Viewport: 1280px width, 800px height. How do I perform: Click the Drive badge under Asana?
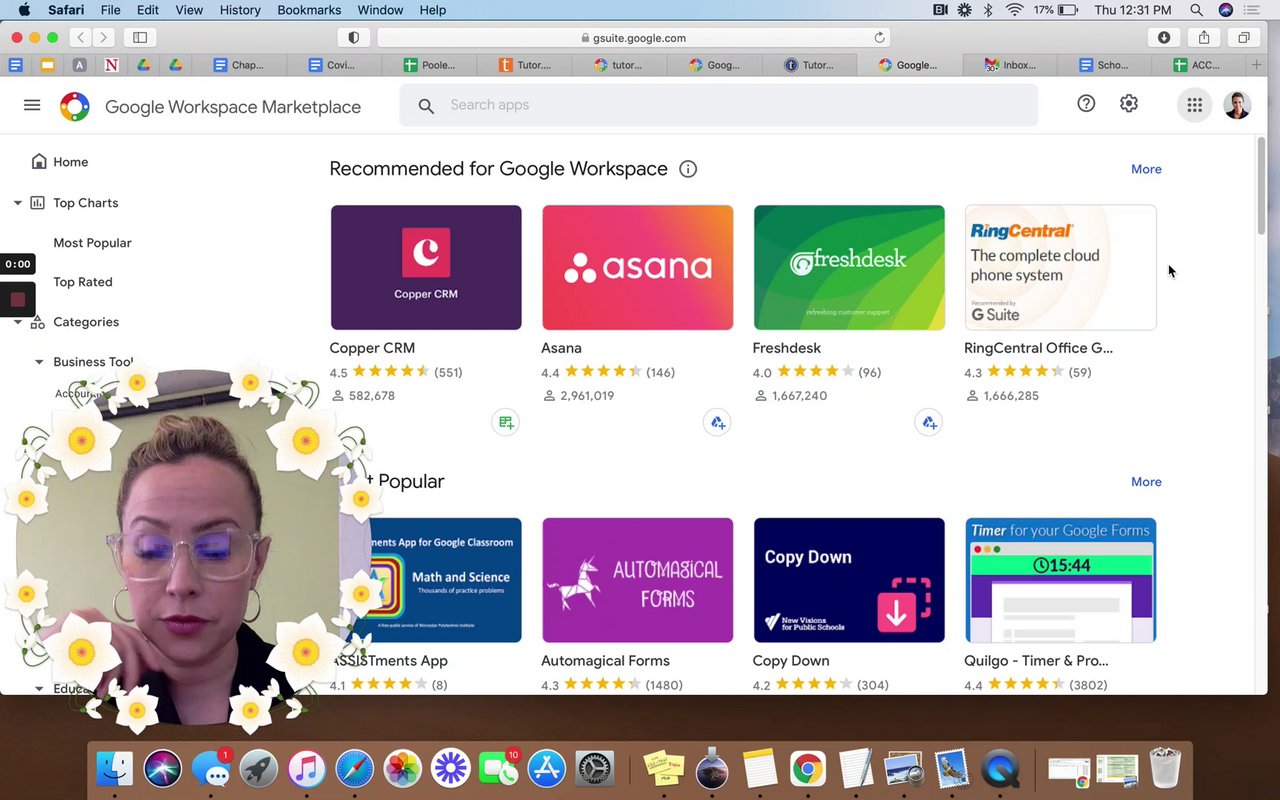[x=718, y=423]
